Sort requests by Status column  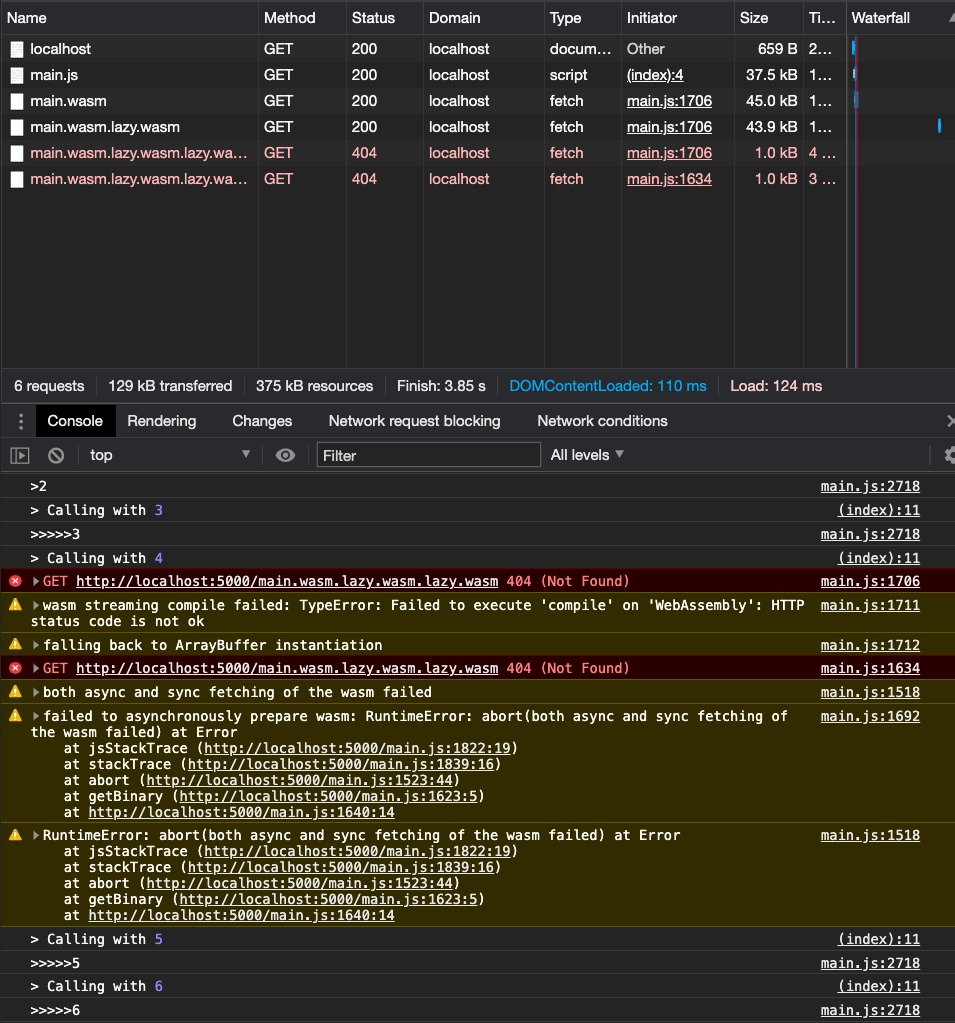[x=385, y=18]
